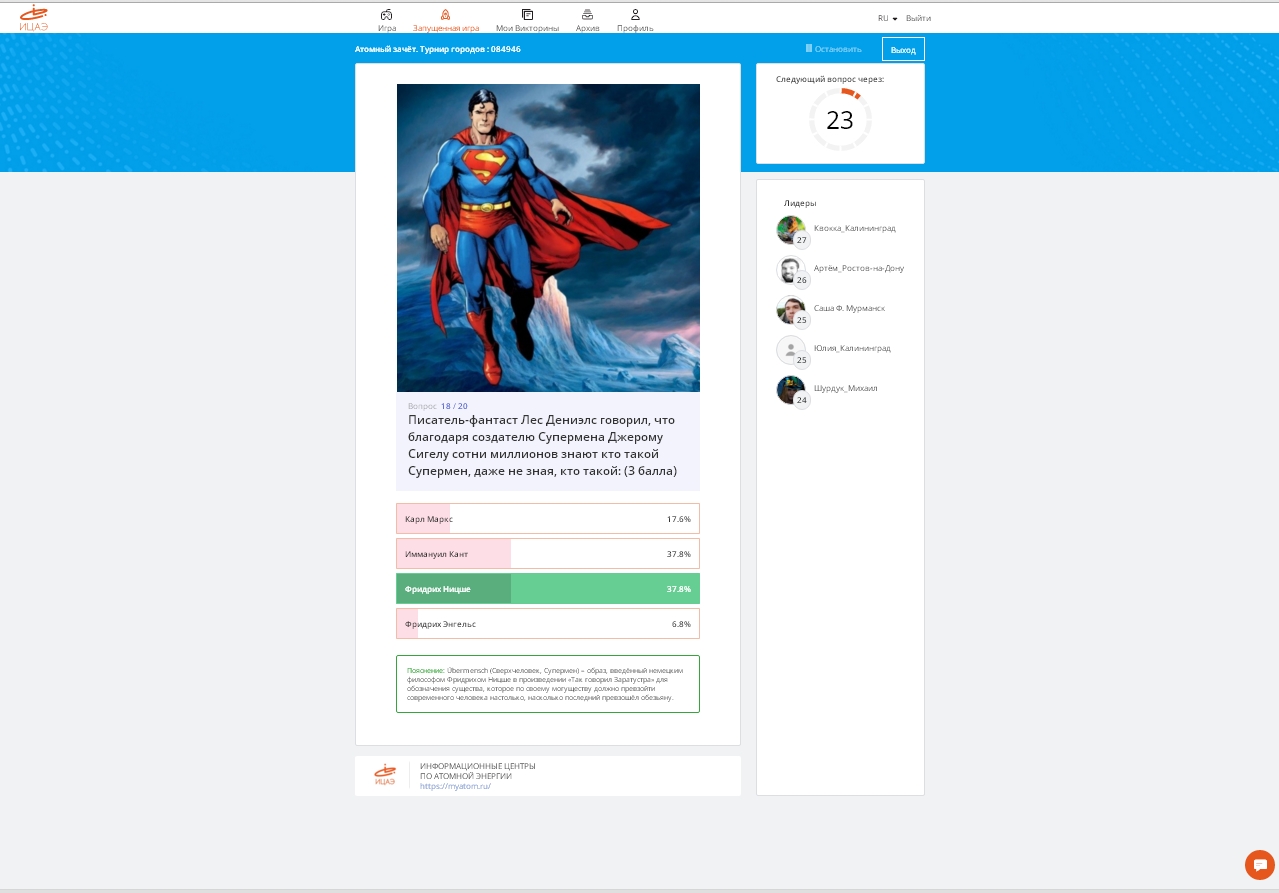Click the name Саша Ф. Мурманск

point(849,308)
